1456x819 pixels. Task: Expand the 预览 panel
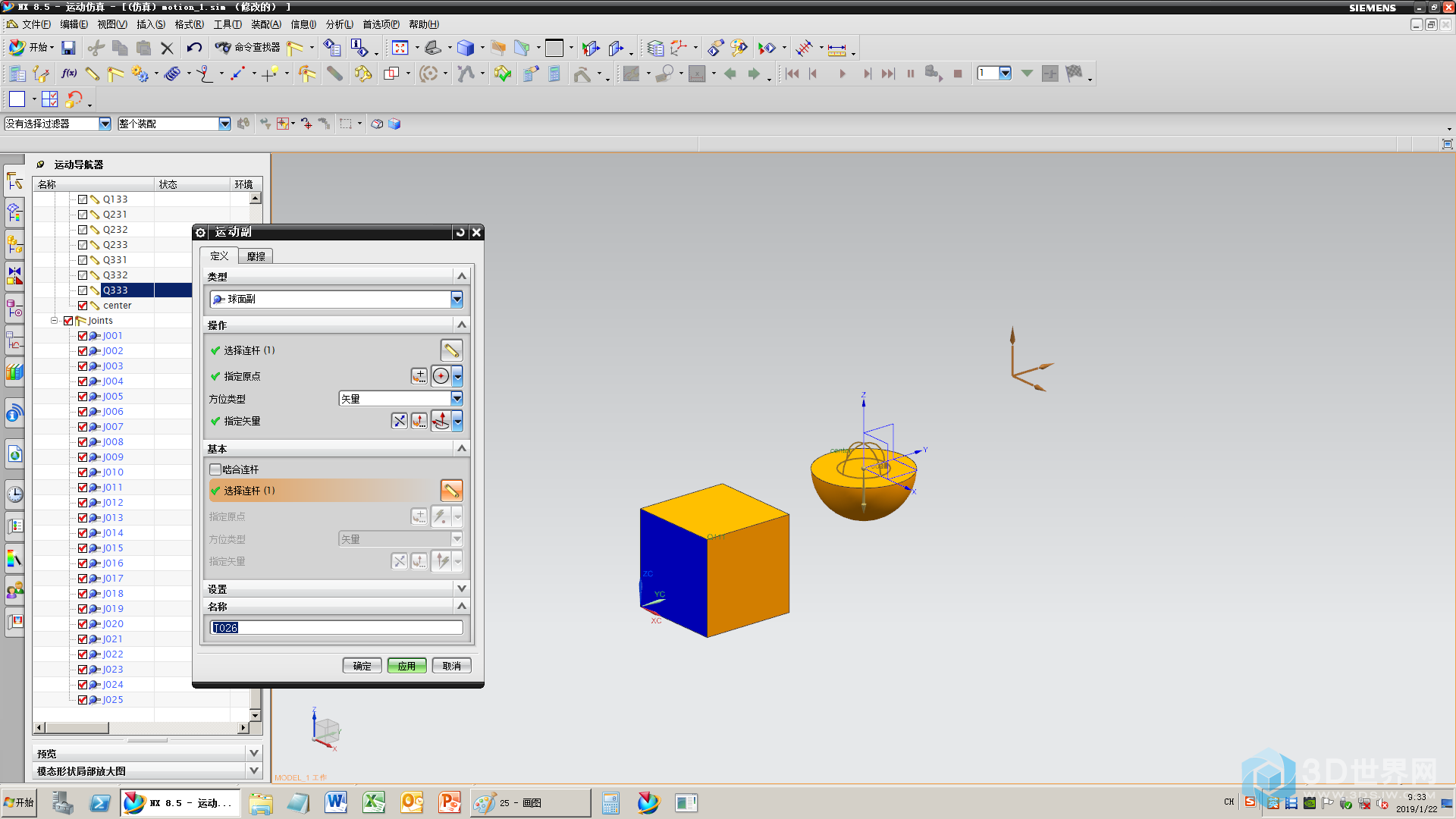tap(254, 753)
